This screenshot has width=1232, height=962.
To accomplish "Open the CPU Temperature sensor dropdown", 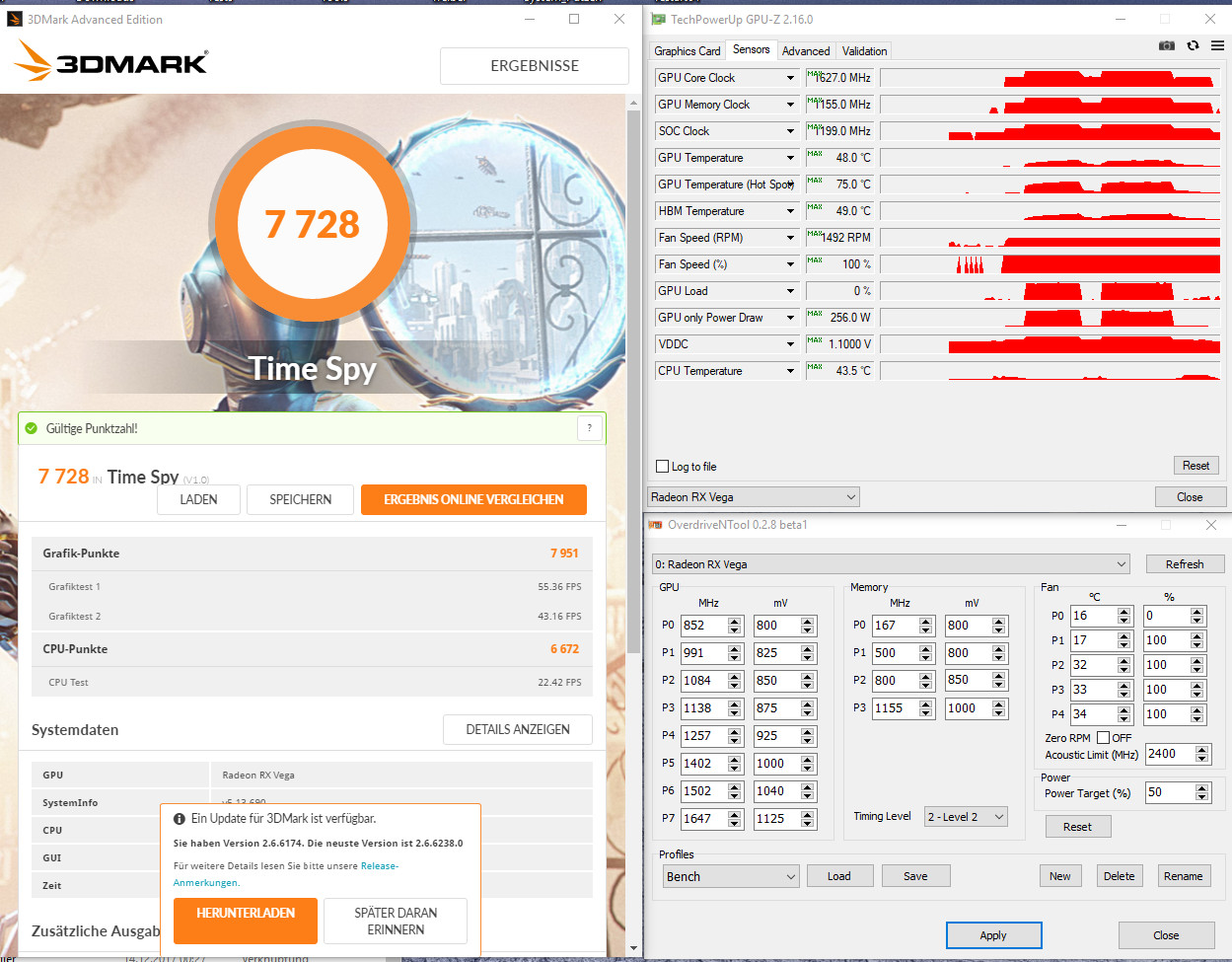I will pyautogui.click(x=790, y=371).
